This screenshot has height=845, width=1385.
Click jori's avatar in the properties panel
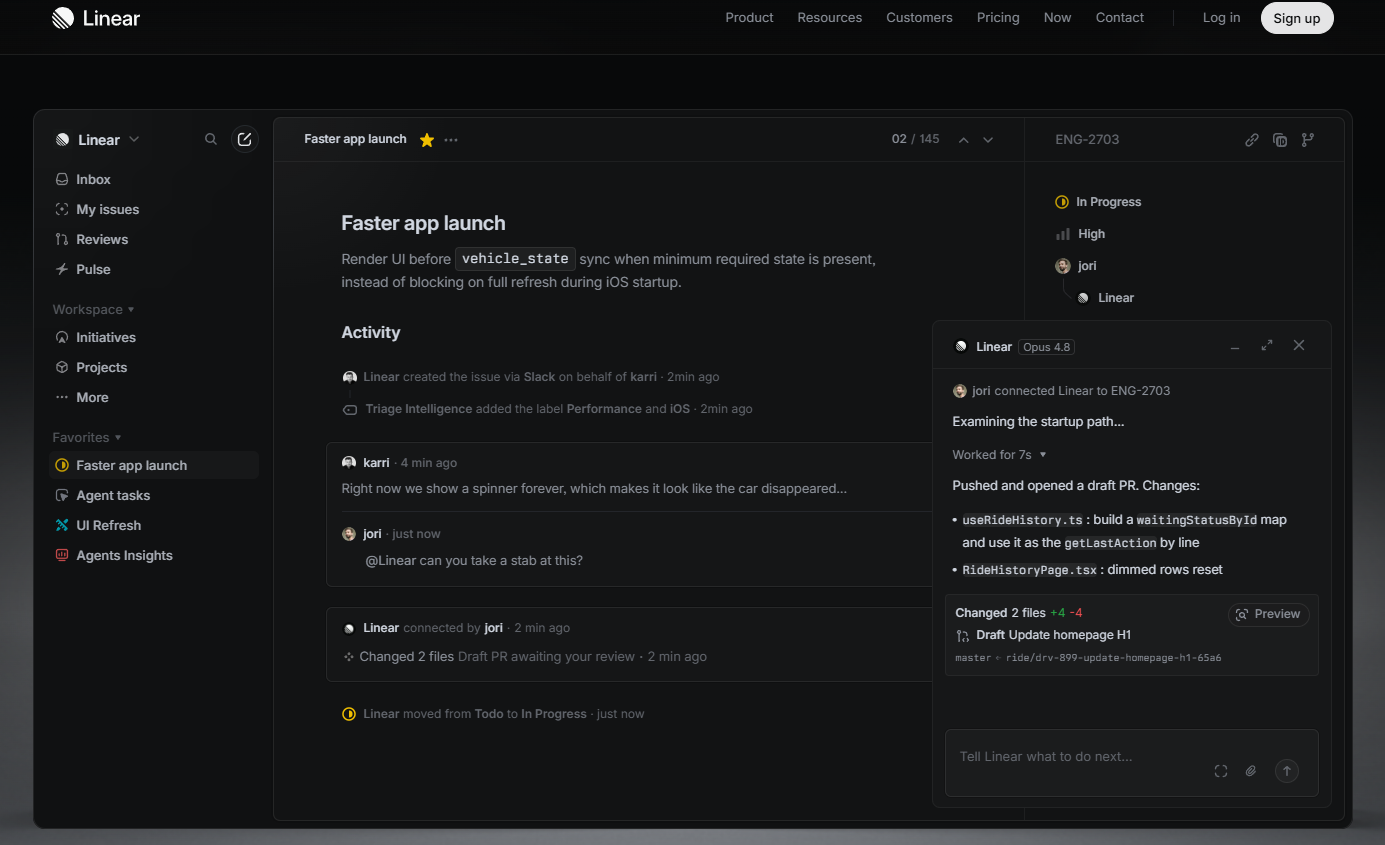click(x=1063, y=266)
